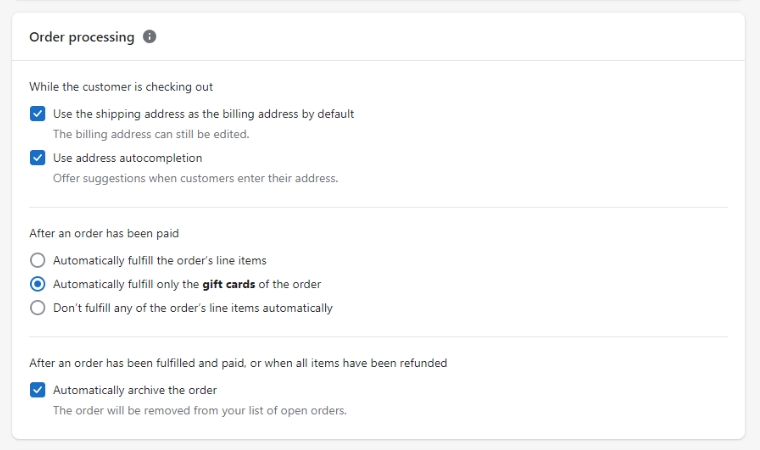Untick the Automatically archive the order checkbox box
760x450 pixels.
[x=38, y=390]
